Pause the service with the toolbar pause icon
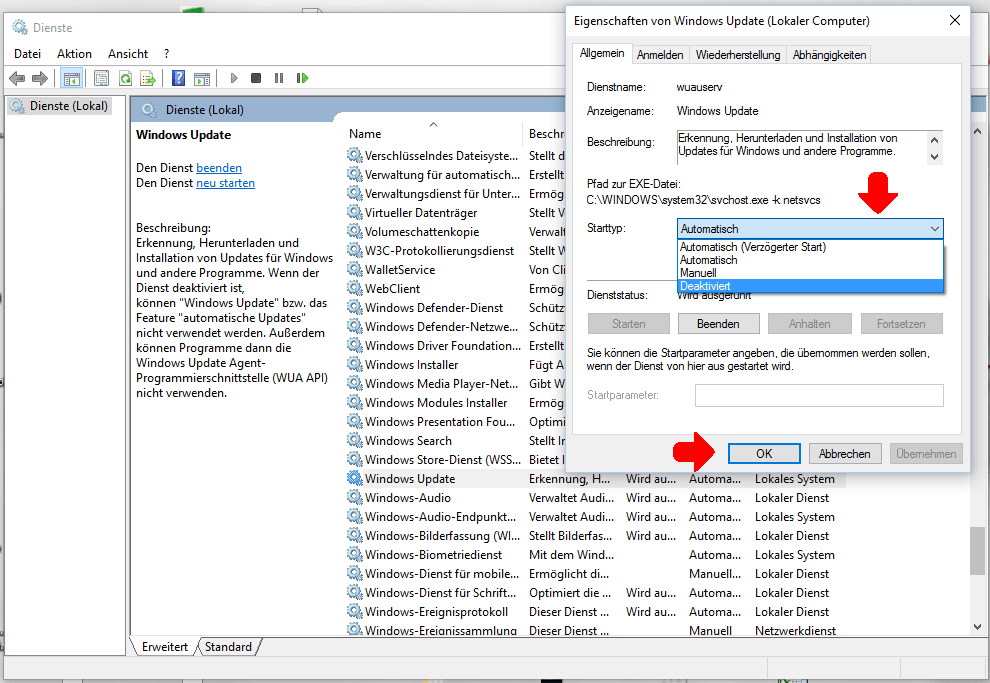This screenshot has width=990, height=683. point(278,78)
